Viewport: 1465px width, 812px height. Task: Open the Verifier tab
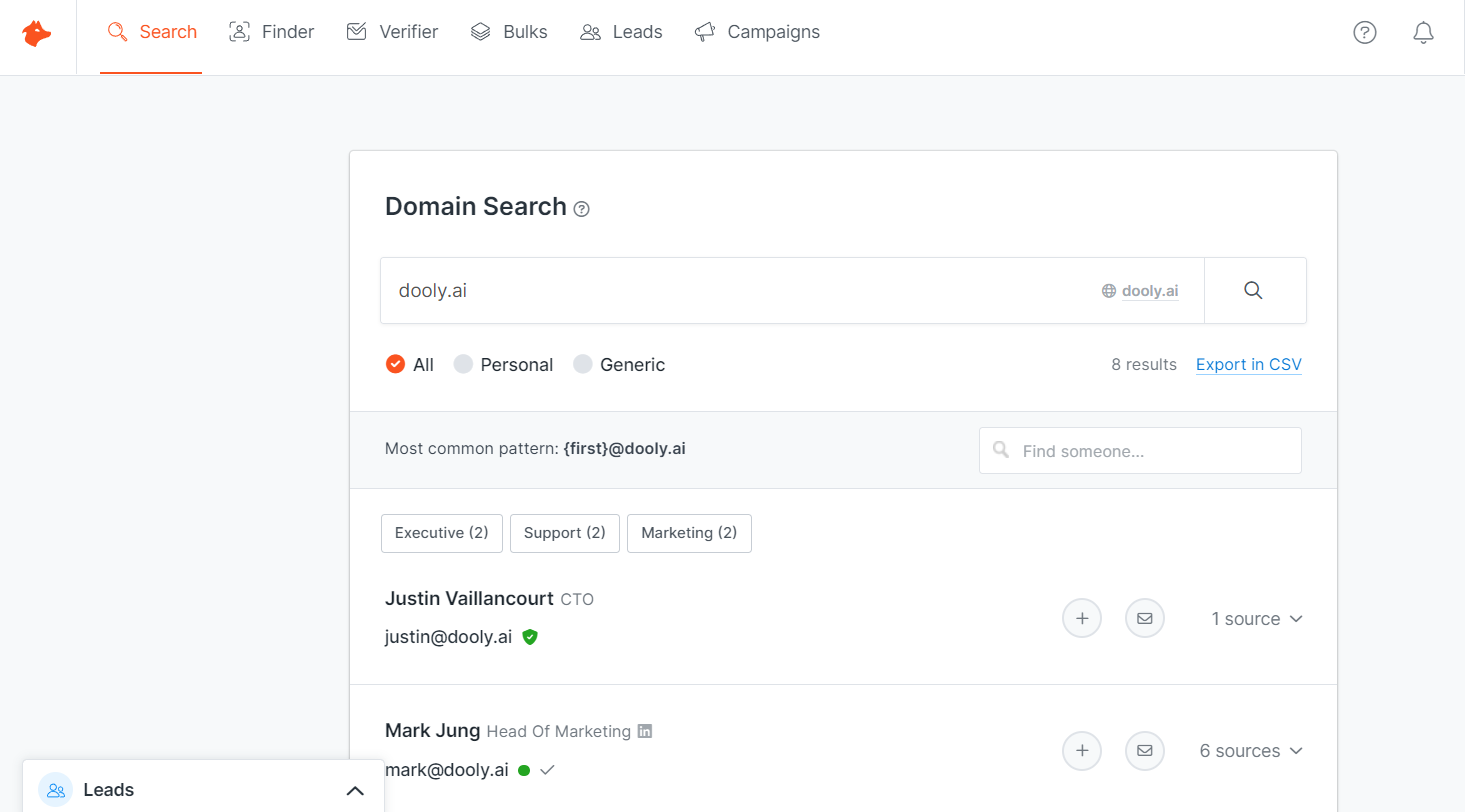tap(392, 32)
